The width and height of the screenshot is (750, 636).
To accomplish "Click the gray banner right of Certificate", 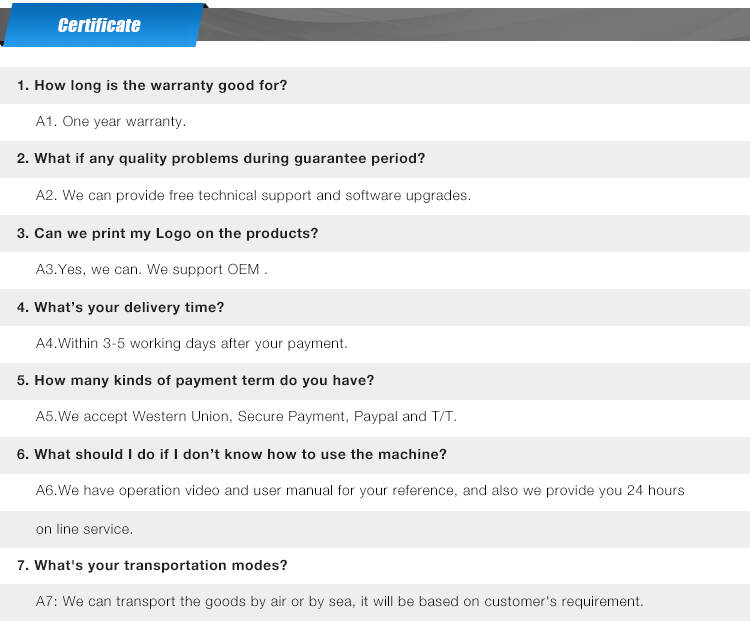I will [x=476, y=24].
